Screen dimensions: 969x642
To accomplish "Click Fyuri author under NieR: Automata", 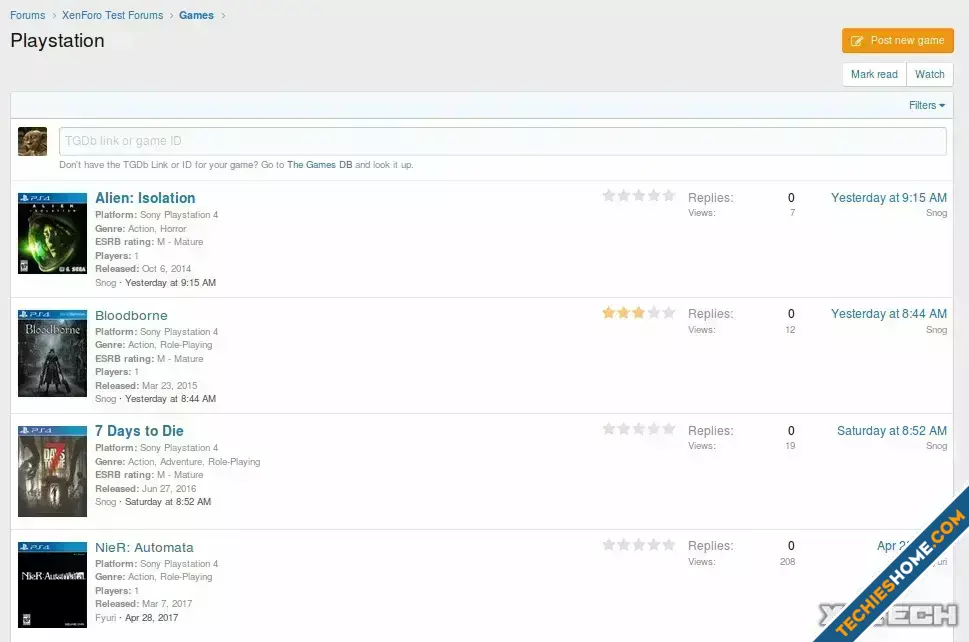I will coord(106,618).
